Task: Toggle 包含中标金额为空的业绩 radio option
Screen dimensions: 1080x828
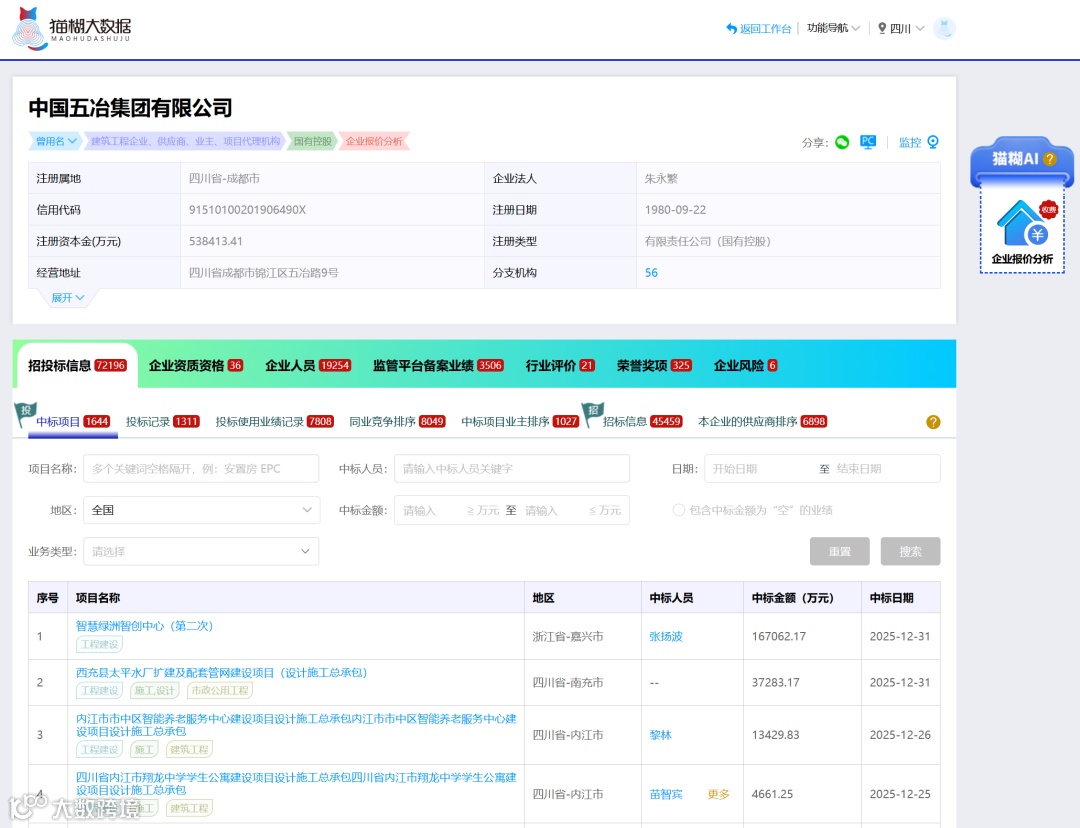Action: (678, 510)
